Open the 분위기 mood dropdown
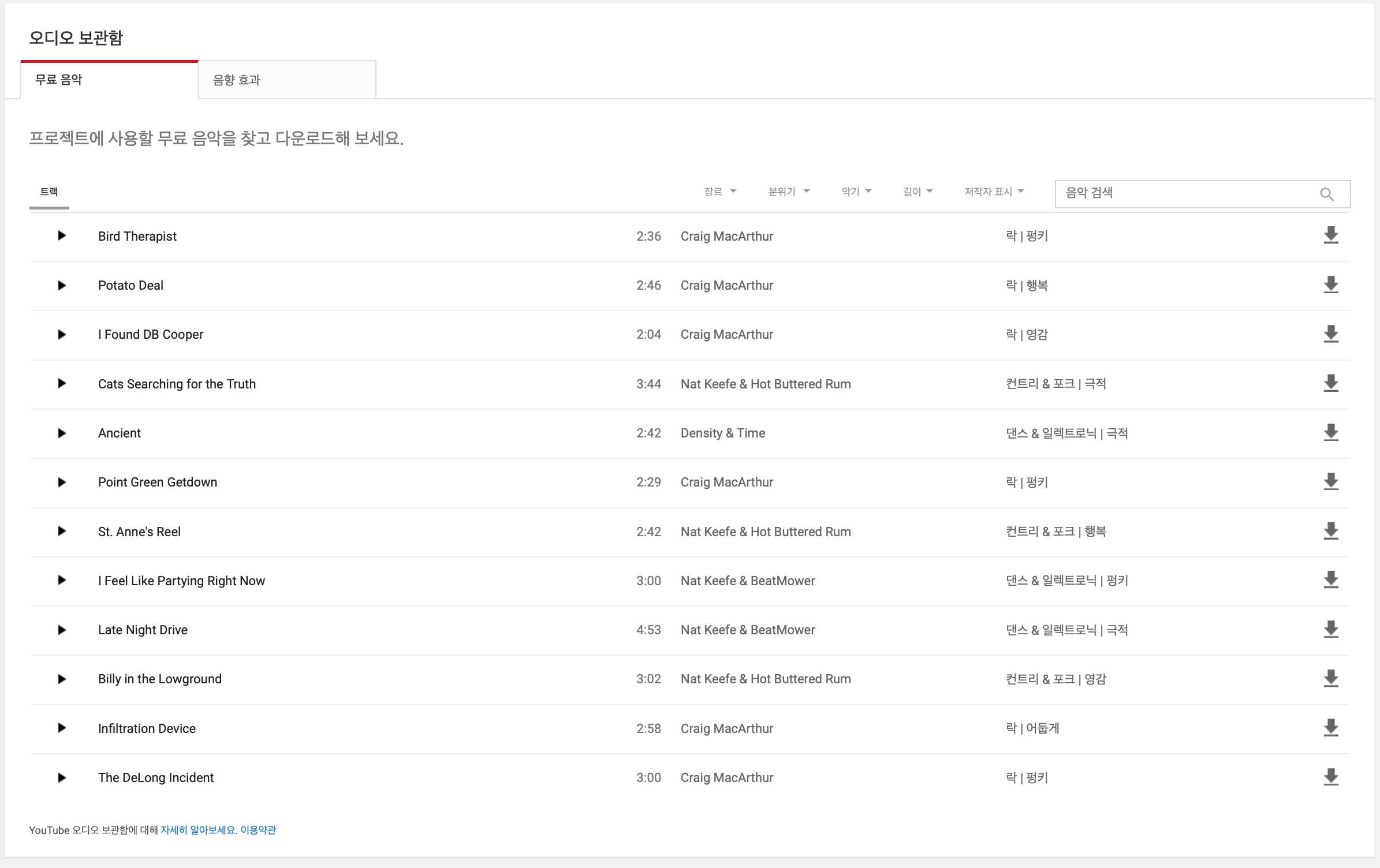Image resolution: width=1380 pixels, height=868 pixels. 788,192
